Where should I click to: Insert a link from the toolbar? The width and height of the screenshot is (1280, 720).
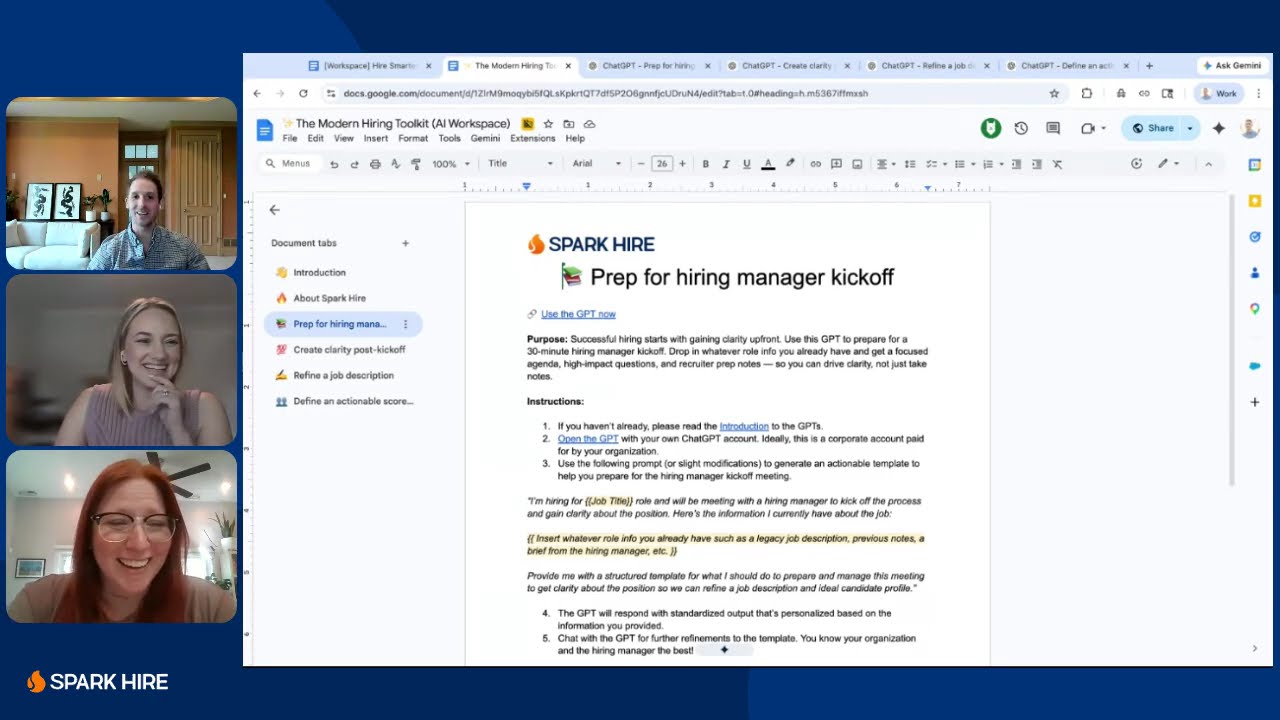point(815,164)
